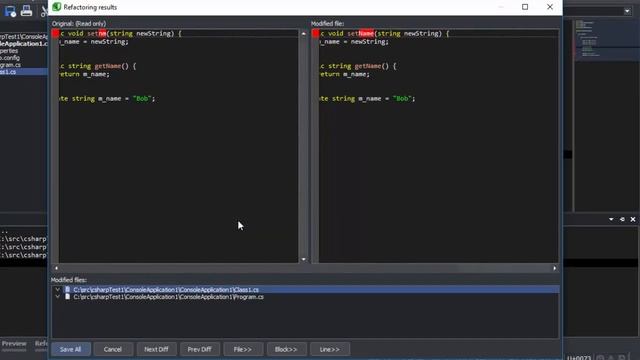Click horizontal scrollbar right arrow
The width and height of the screenshot is (640, 360).
pyautogui.click(x=554, y=268)
